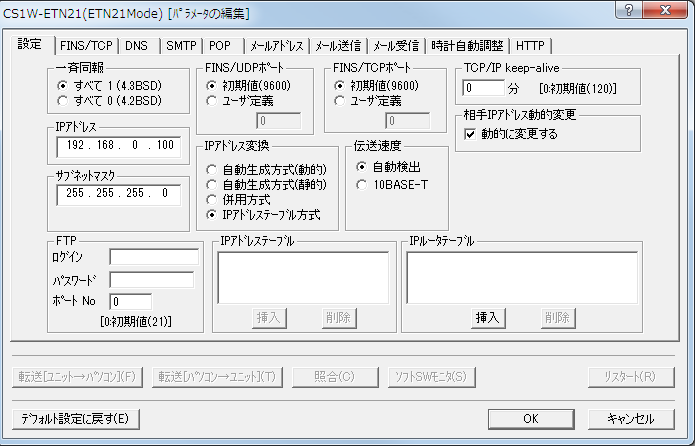Click 挿入 under IP router table
The height and width of the screenshot is (446, 695).
(487, 317)
